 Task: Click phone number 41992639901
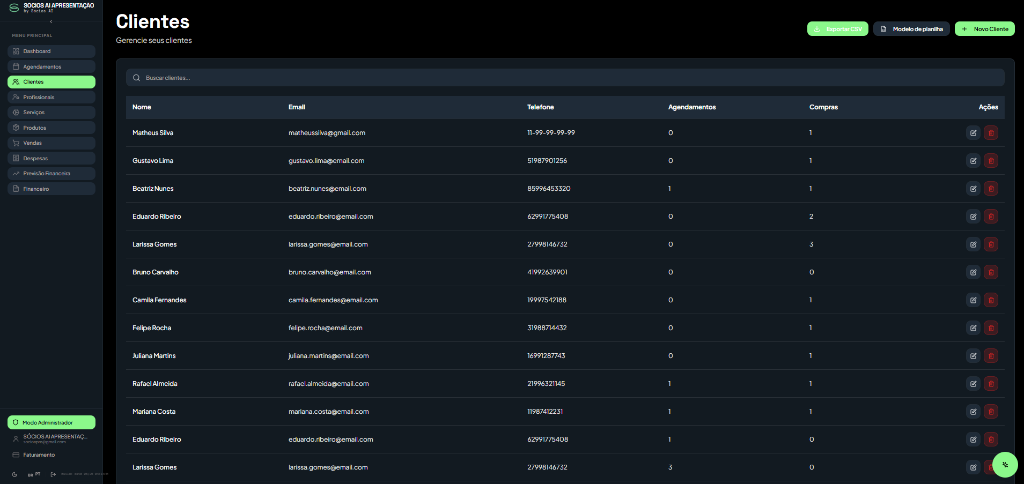coord(547,272)
